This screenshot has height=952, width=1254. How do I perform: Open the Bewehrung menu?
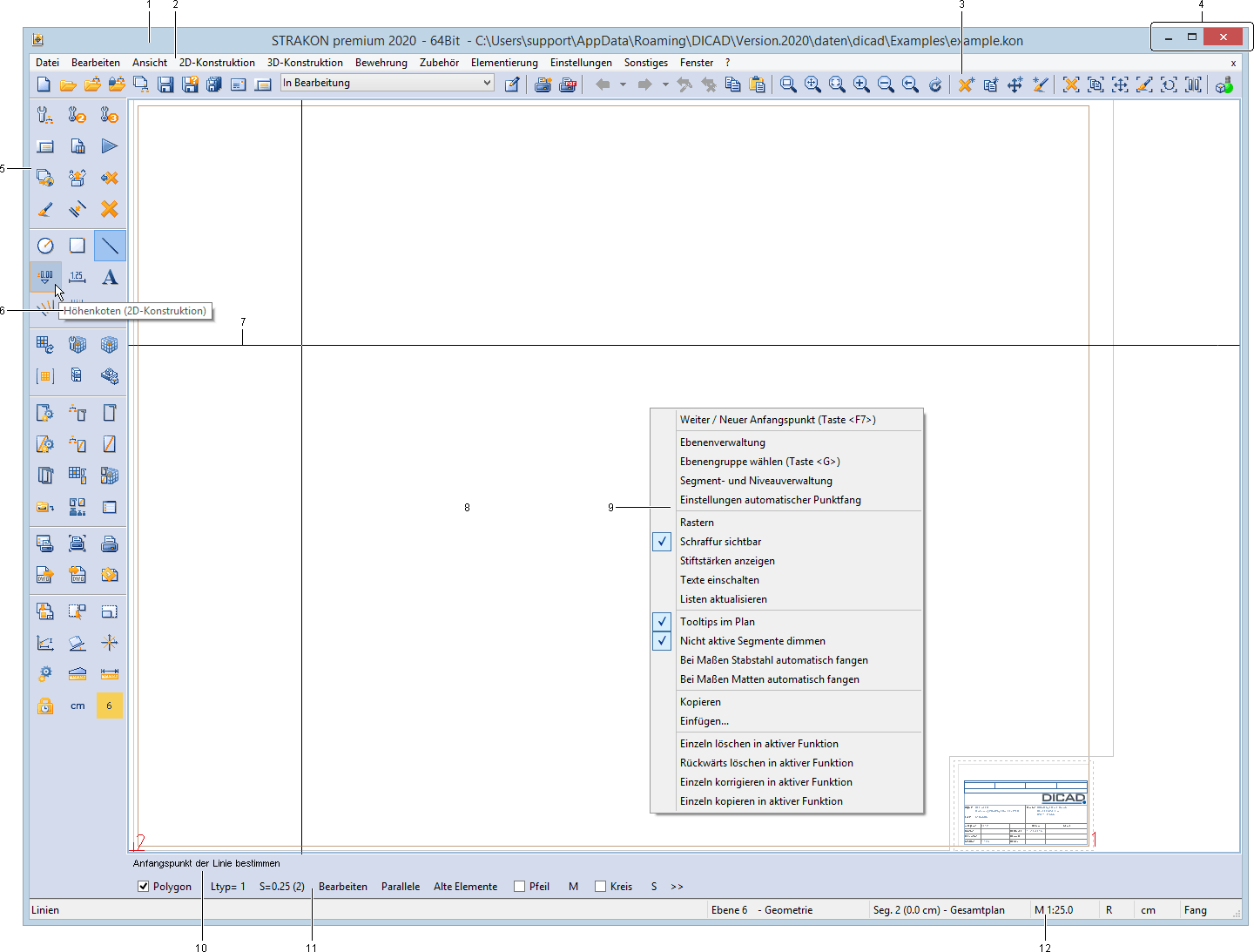click(381, 63)
